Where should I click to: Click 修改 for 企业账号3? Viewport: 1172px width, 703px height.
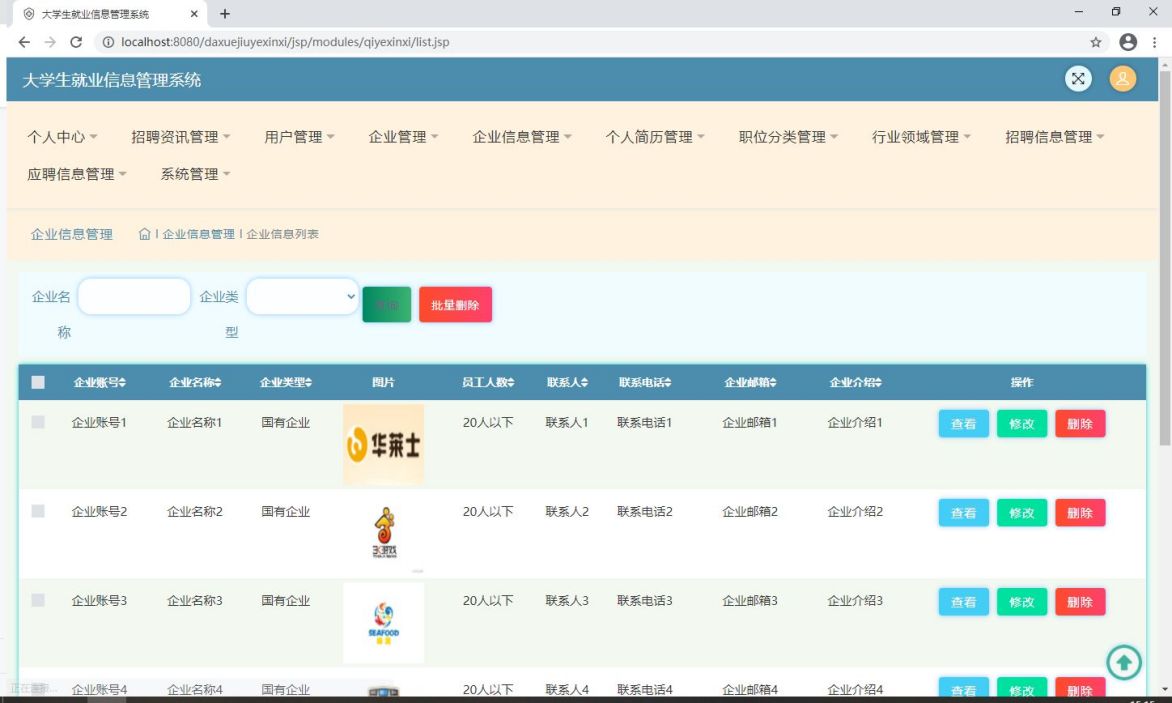pos(1022,601)
